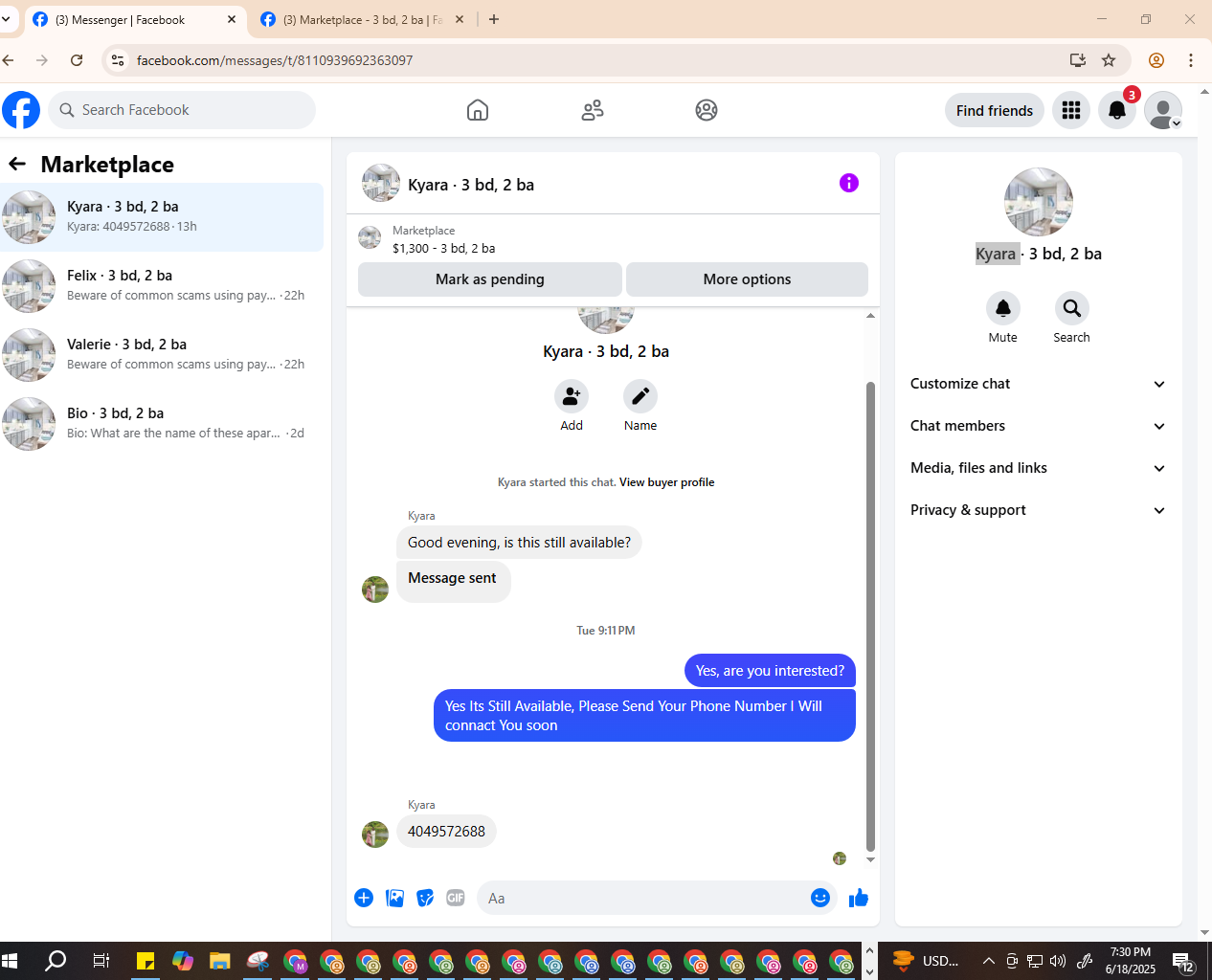Open the Bio · 3 bd, 2 ba conversation

pos(162,424)
